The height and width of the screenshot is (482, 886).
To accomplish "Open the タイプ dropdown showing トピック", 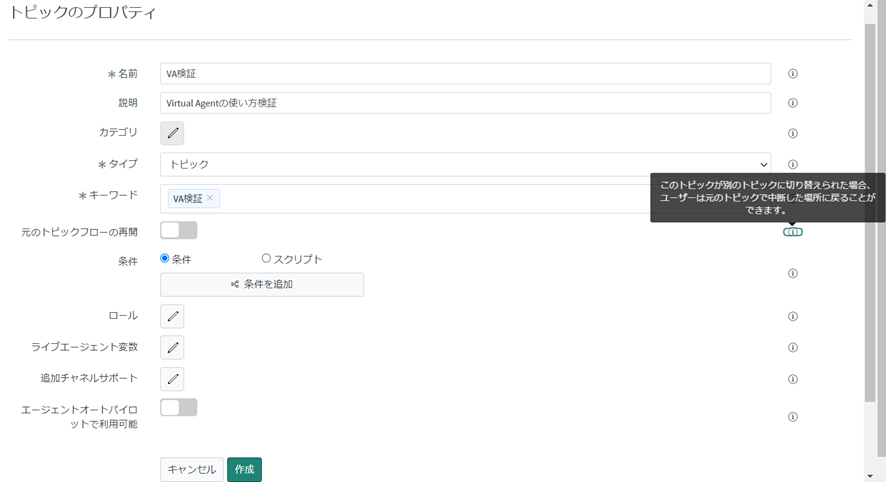I will coord(466,164).
